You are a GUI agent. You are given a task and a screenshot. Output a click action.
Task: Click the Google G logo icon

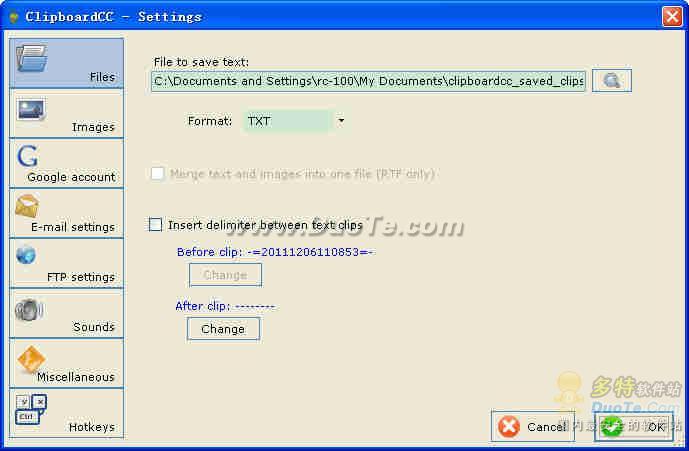(28, 156)
